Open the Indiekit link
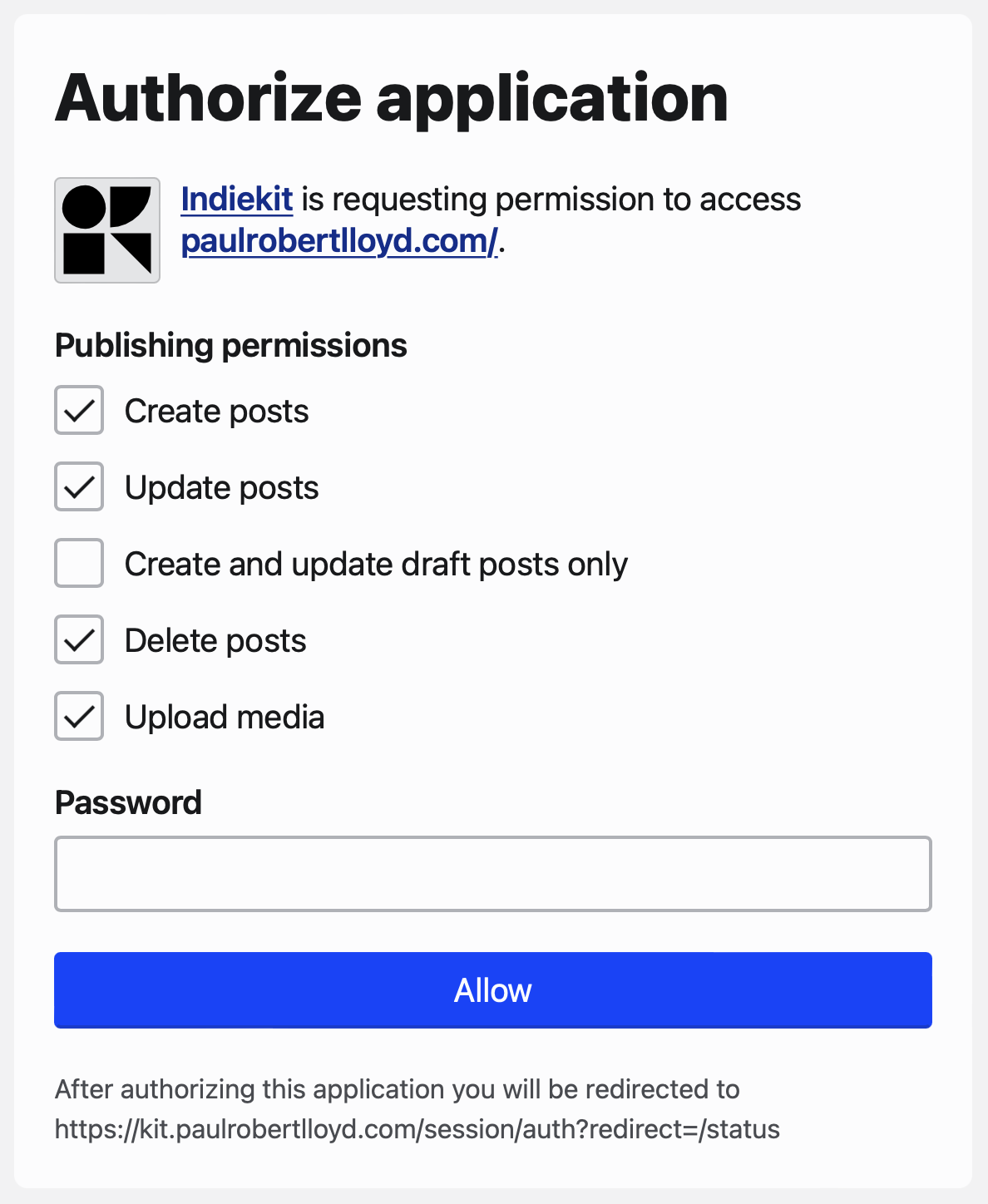Image resolution: width=988 pixels, height=1204 pixels. pos(236,200)
